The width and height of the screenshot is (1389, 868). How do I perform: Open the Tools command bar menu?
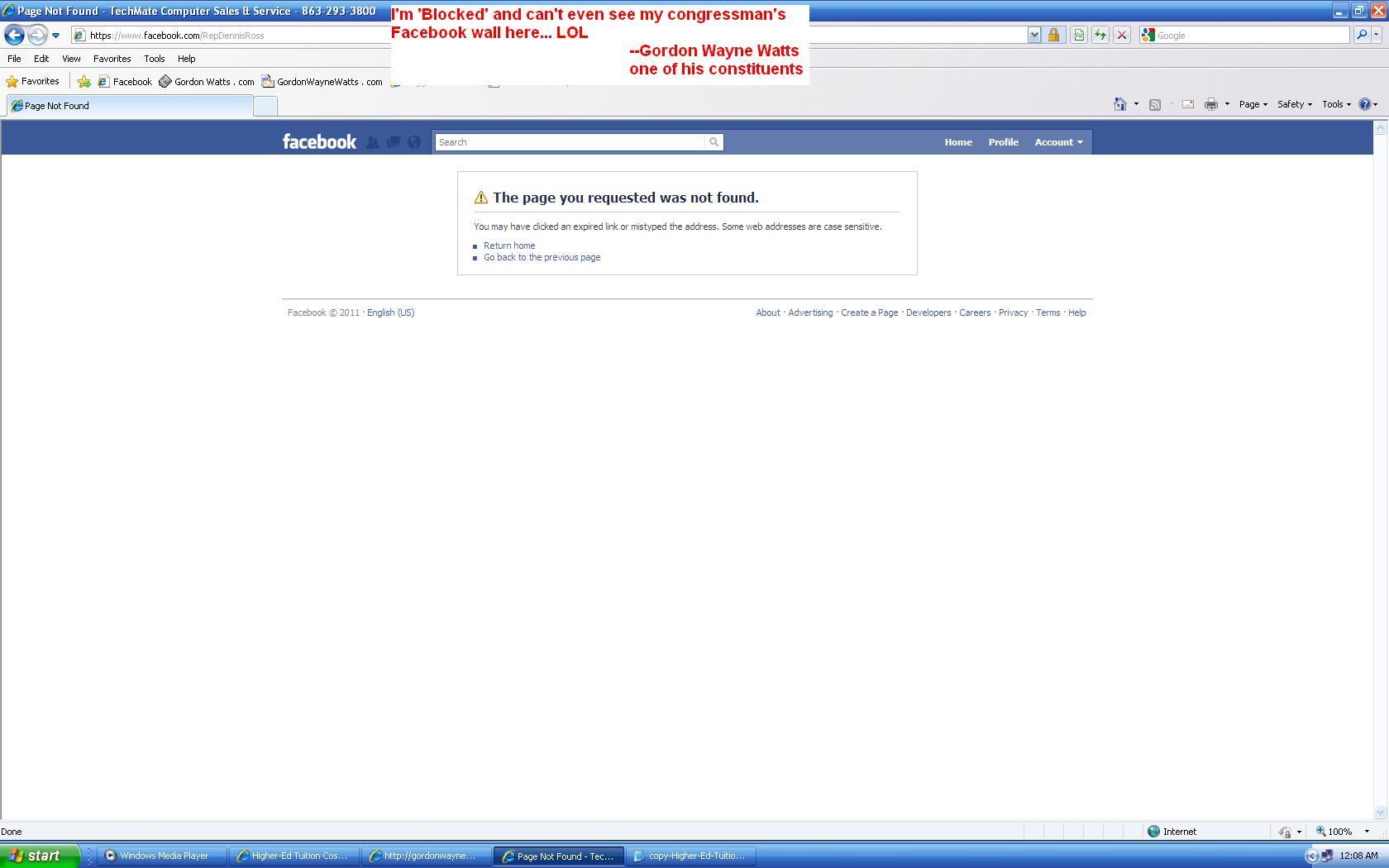pyautogui.click(x=1336, y=104)
